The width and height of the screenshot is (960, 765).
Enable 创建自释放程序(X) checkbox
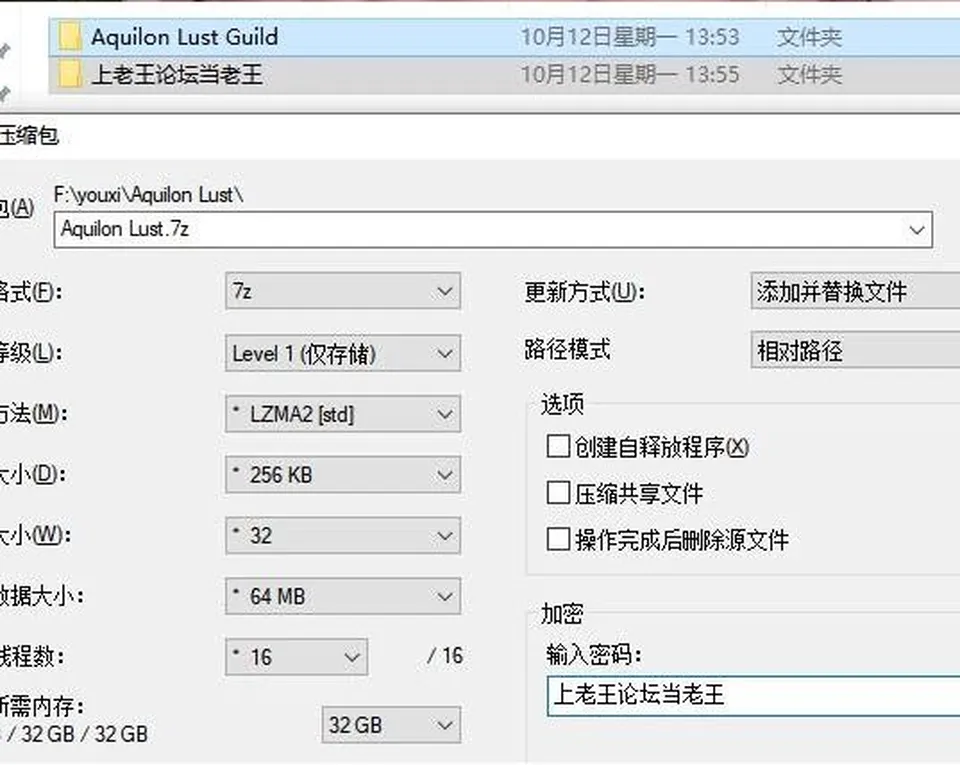[558, 446]
